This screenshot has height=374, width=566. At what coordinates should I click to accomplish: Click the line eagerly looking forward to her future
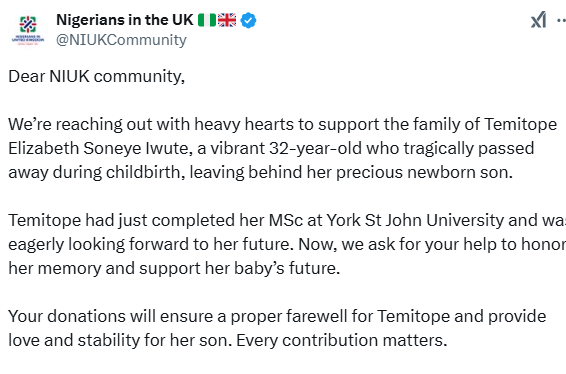149,244
